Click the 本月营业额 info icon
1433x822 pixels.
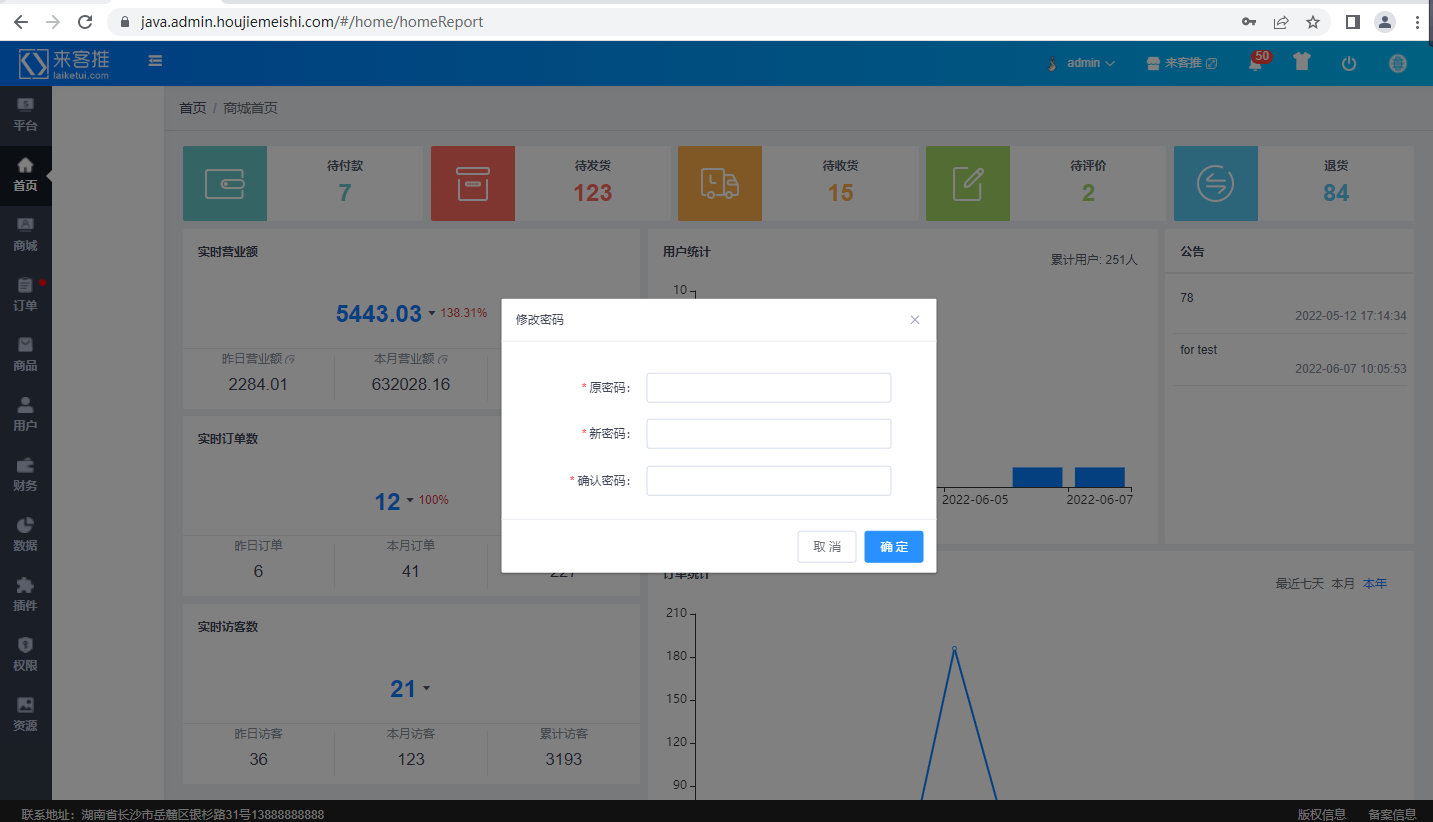(443, 359)
